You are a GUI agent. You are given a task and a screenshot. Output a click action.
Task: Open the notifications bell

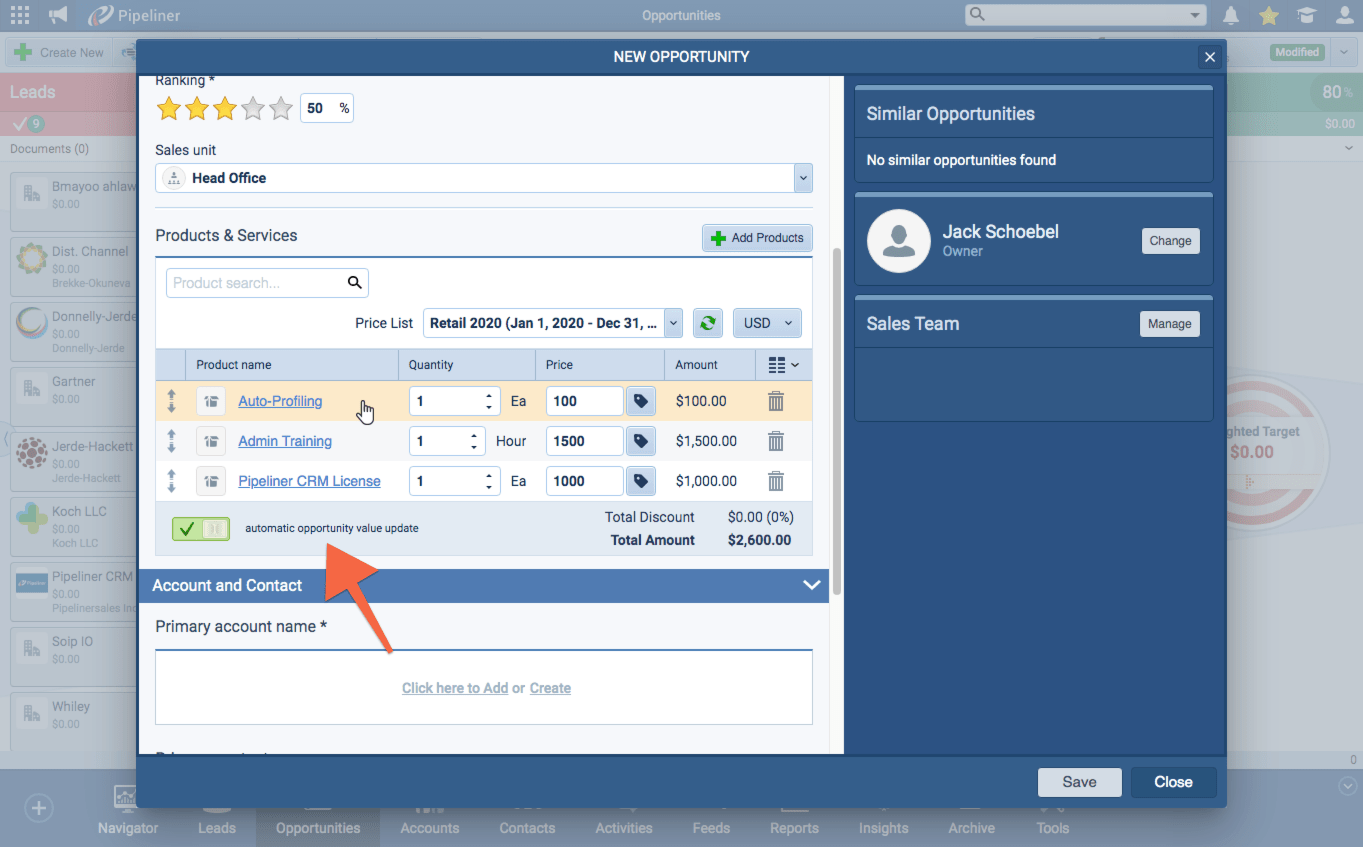click(x=1230, y=15)
